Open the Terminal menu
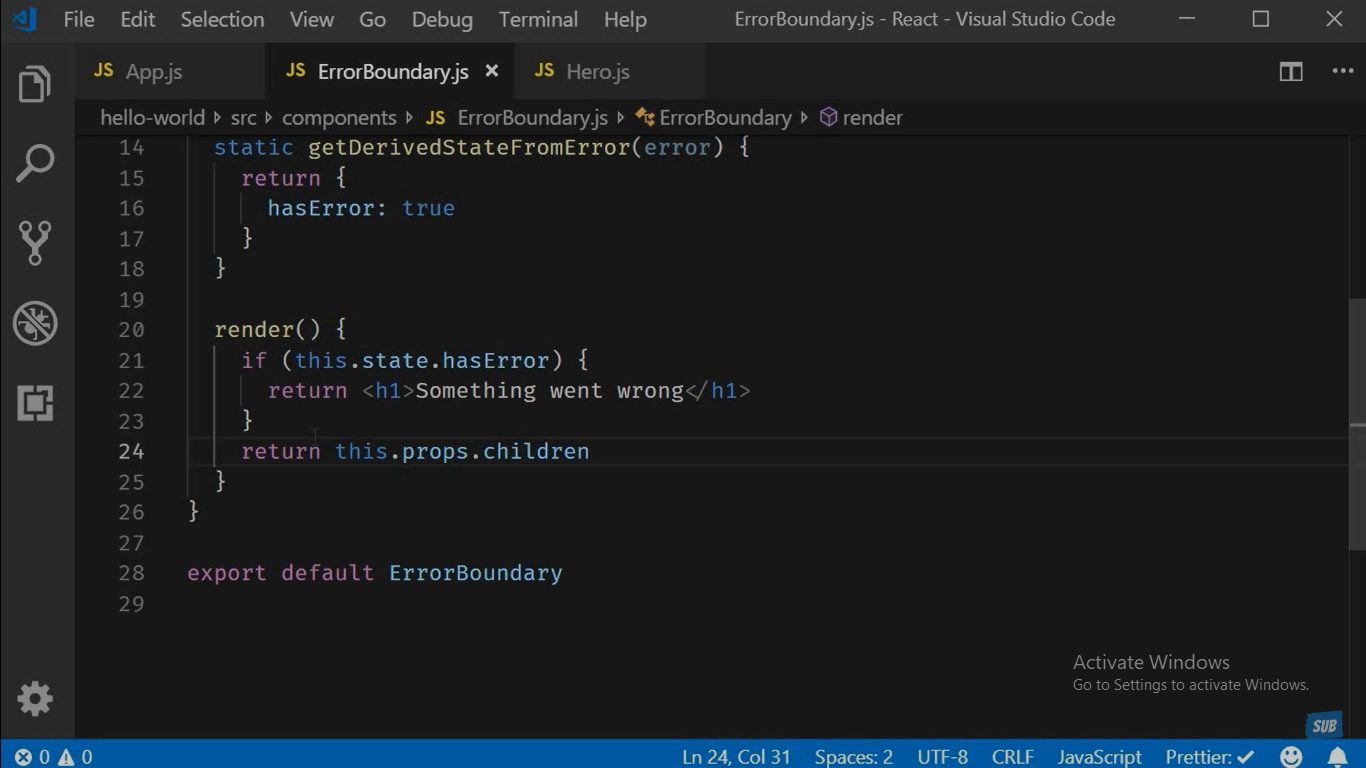This screenshot has height=768, width=1366. pyautogui.click(x=538, y=19)
